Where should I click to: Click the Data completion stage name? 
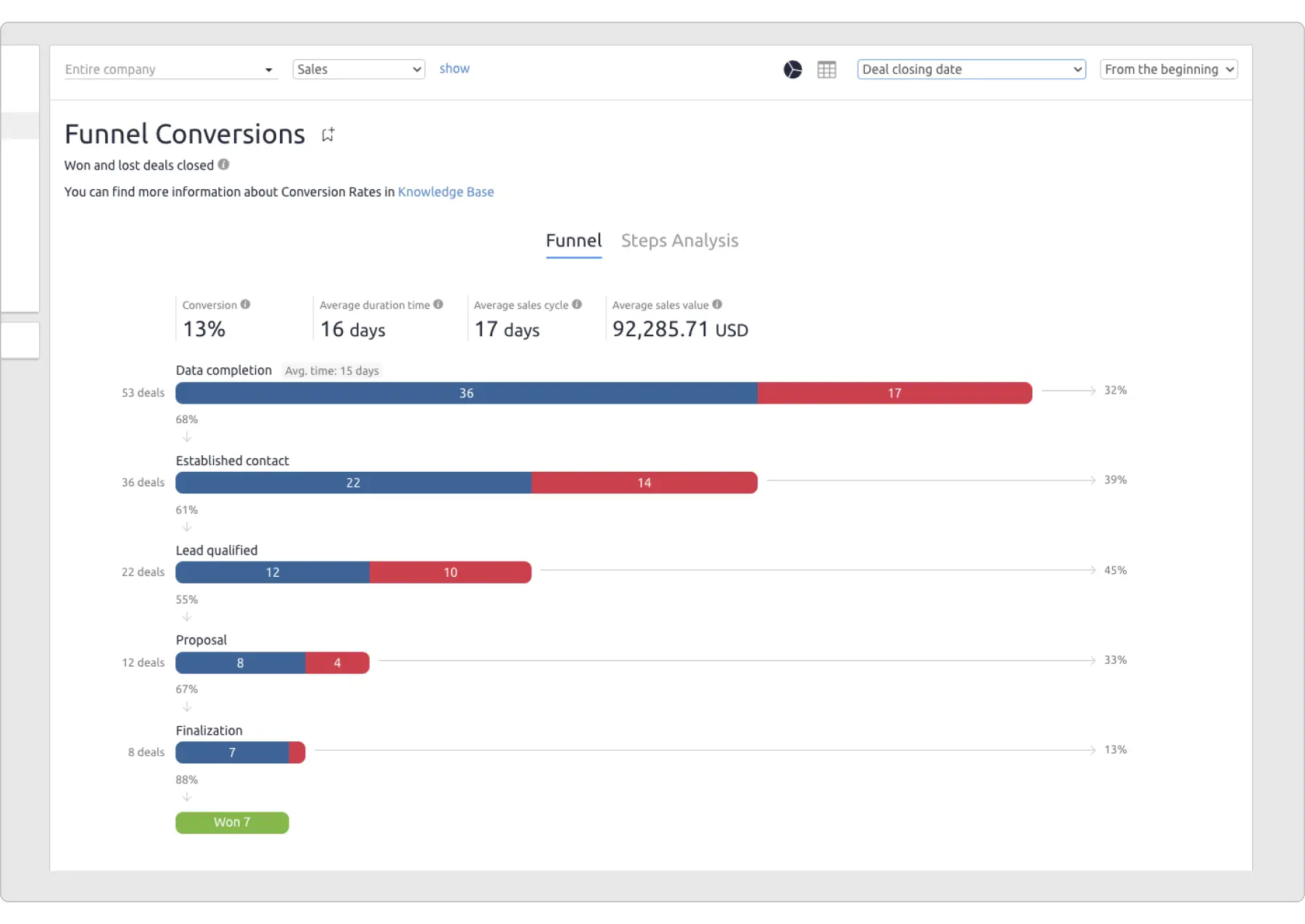pyautogui.click(x=223, y=370)
